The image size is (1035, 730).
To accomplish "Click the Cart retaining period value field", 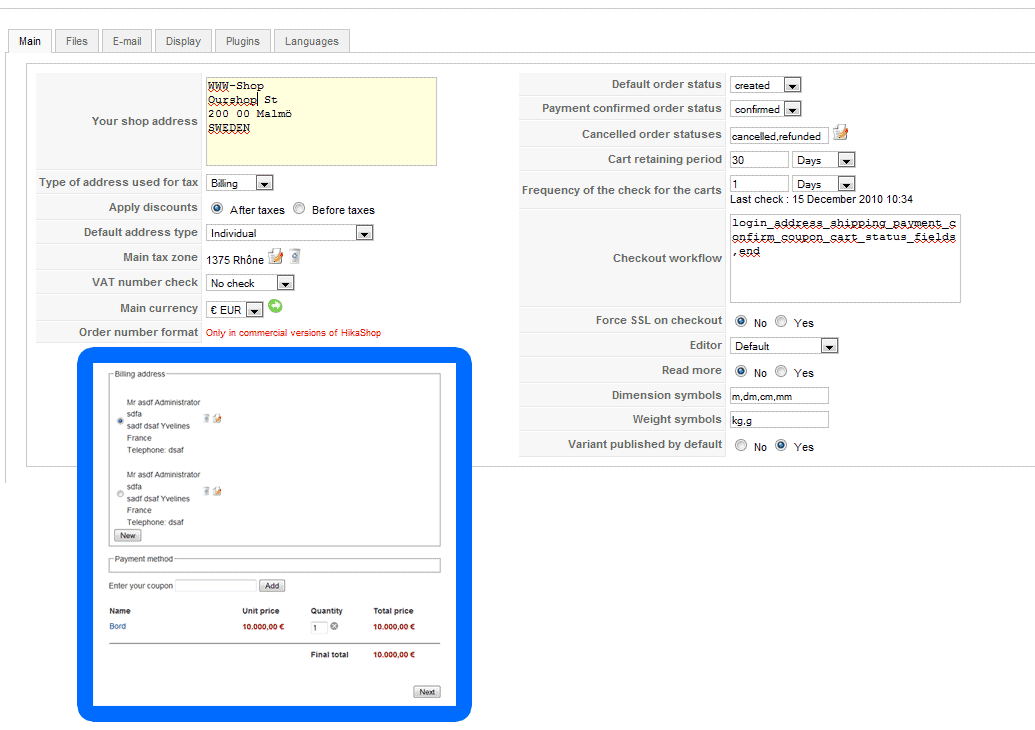I will [759, 160].
